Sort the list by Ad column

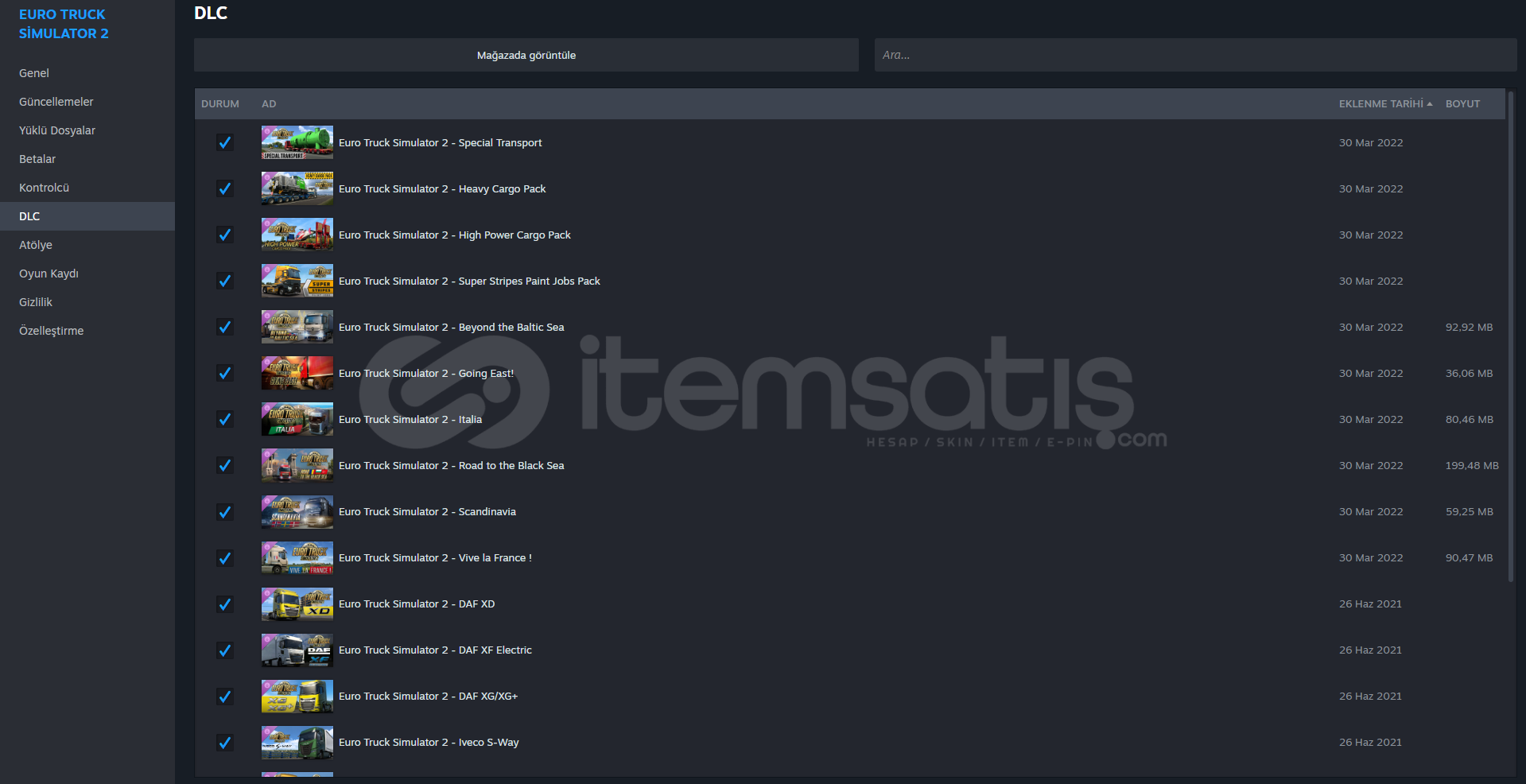[x=269, y=104]
